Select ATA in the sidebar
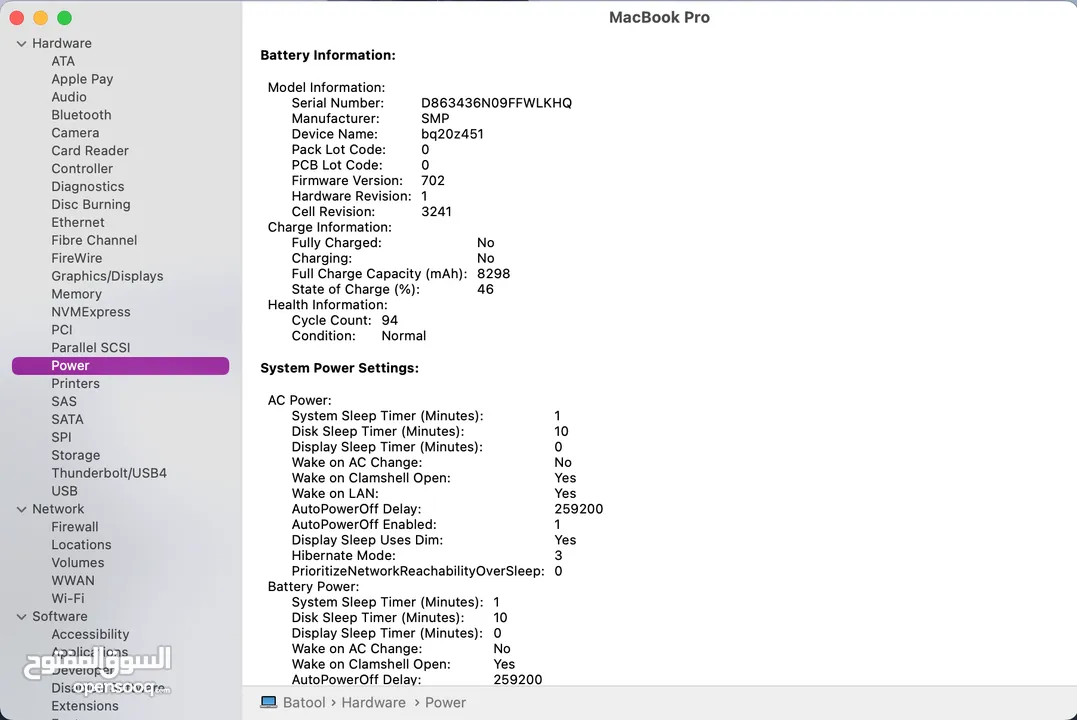The height and width of the screenshot is (720, 1077). (x=63, y=61)
